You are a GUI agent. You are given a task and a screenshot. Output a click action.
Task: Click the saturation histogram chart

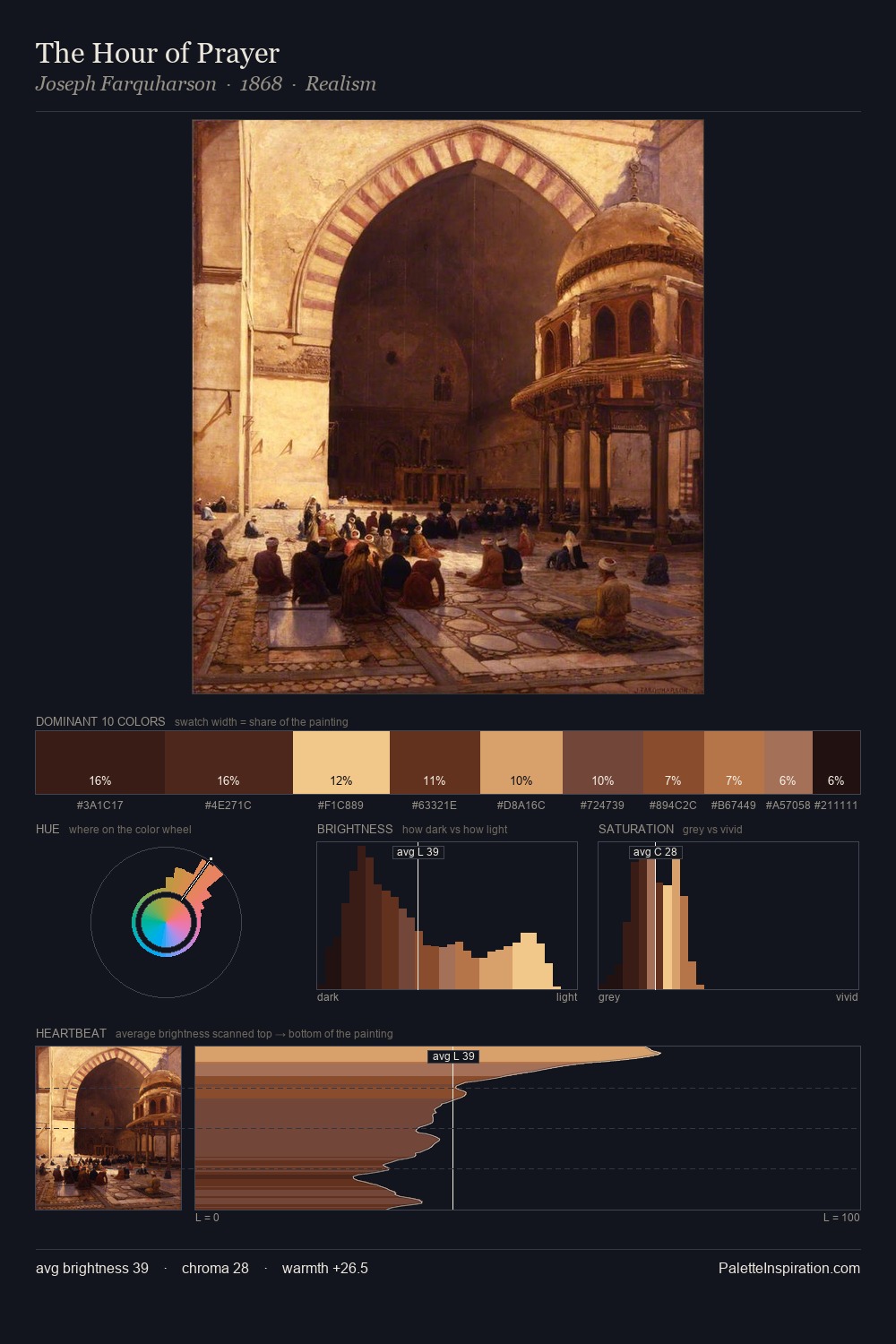[728, 916]
